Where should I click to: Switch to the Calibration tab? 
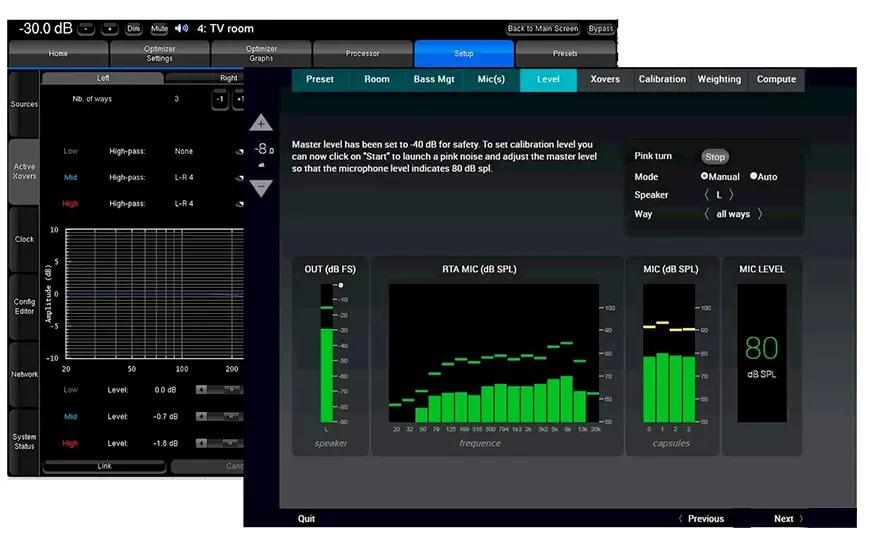[x=662, y=80]
